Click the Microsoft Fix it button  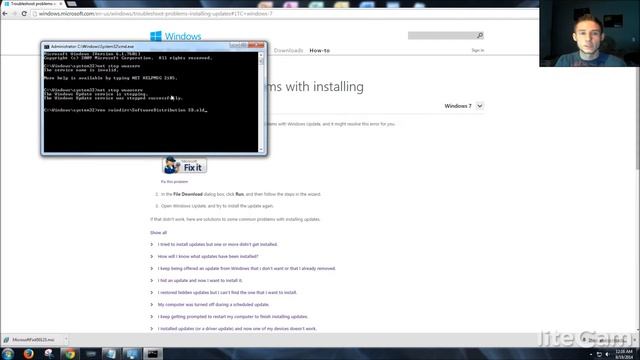coord(184,166)
